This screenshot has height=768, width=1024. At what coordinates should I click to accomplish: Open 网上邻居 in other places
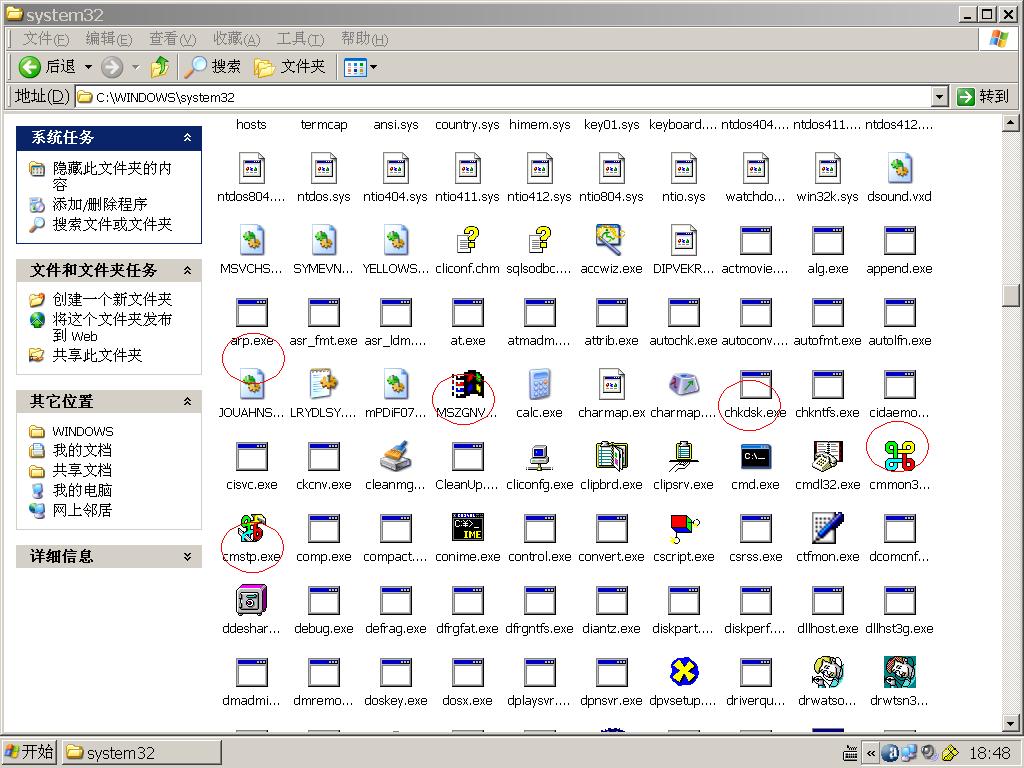point(82,509)
